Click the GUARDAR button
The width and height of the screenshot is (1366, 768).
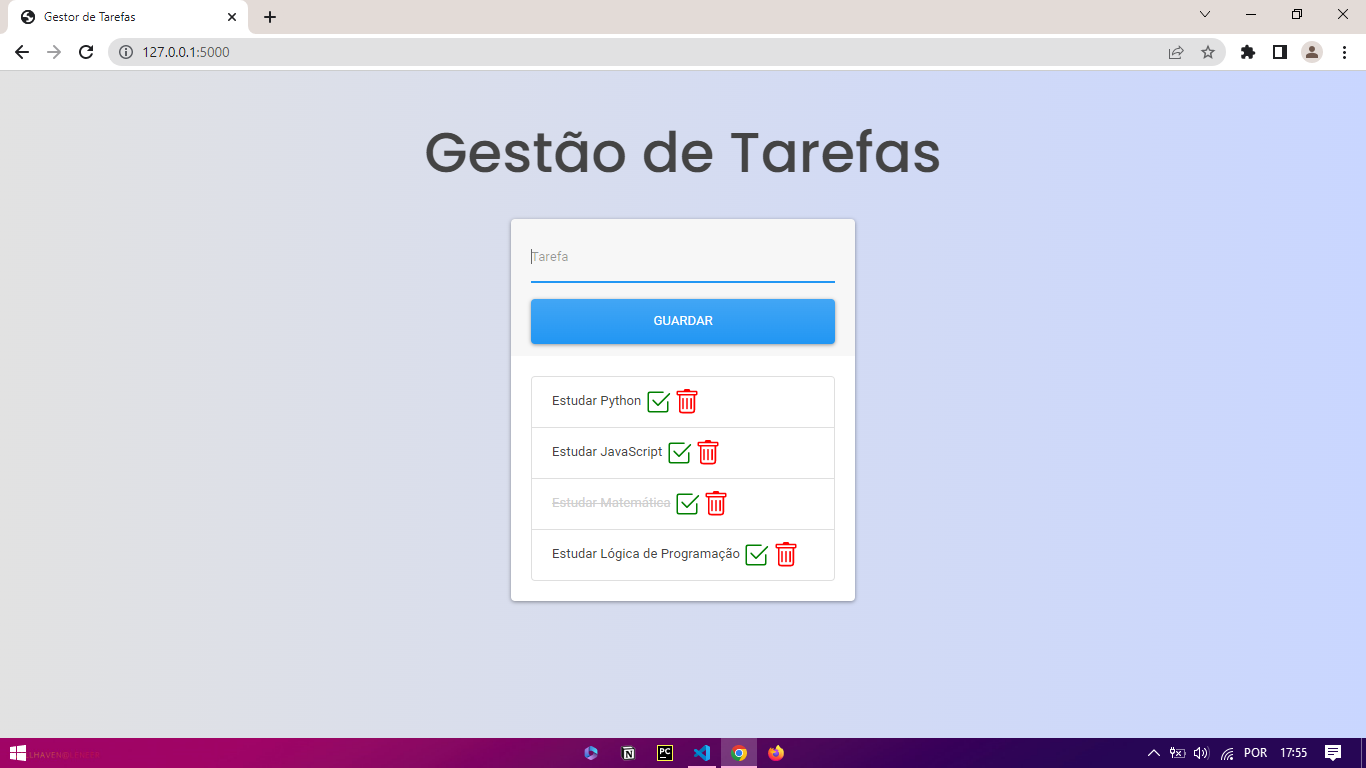[682, 321]
